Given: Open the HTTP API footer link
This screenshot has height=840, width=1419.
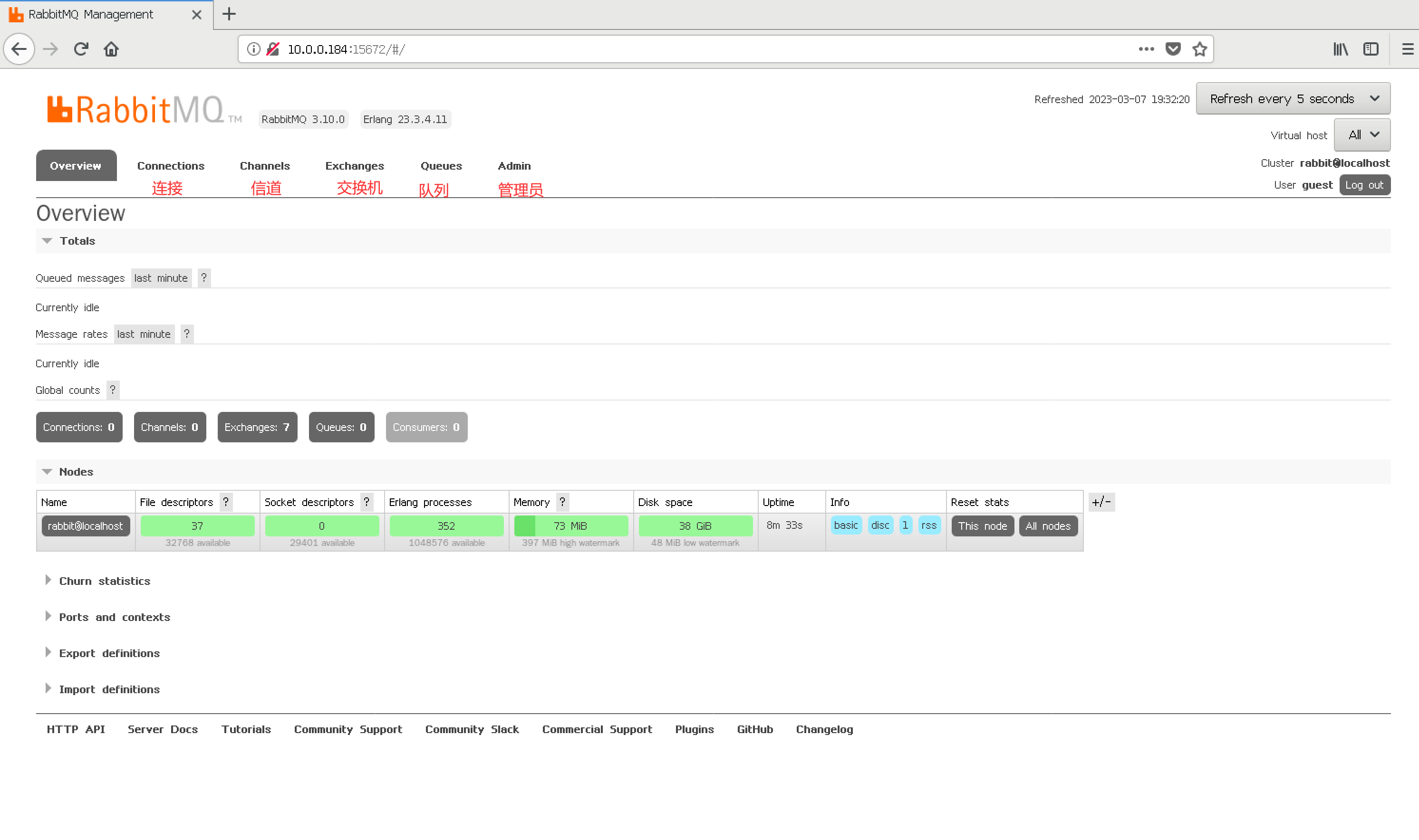Looking at the screenshot, I should coord(76,730).
